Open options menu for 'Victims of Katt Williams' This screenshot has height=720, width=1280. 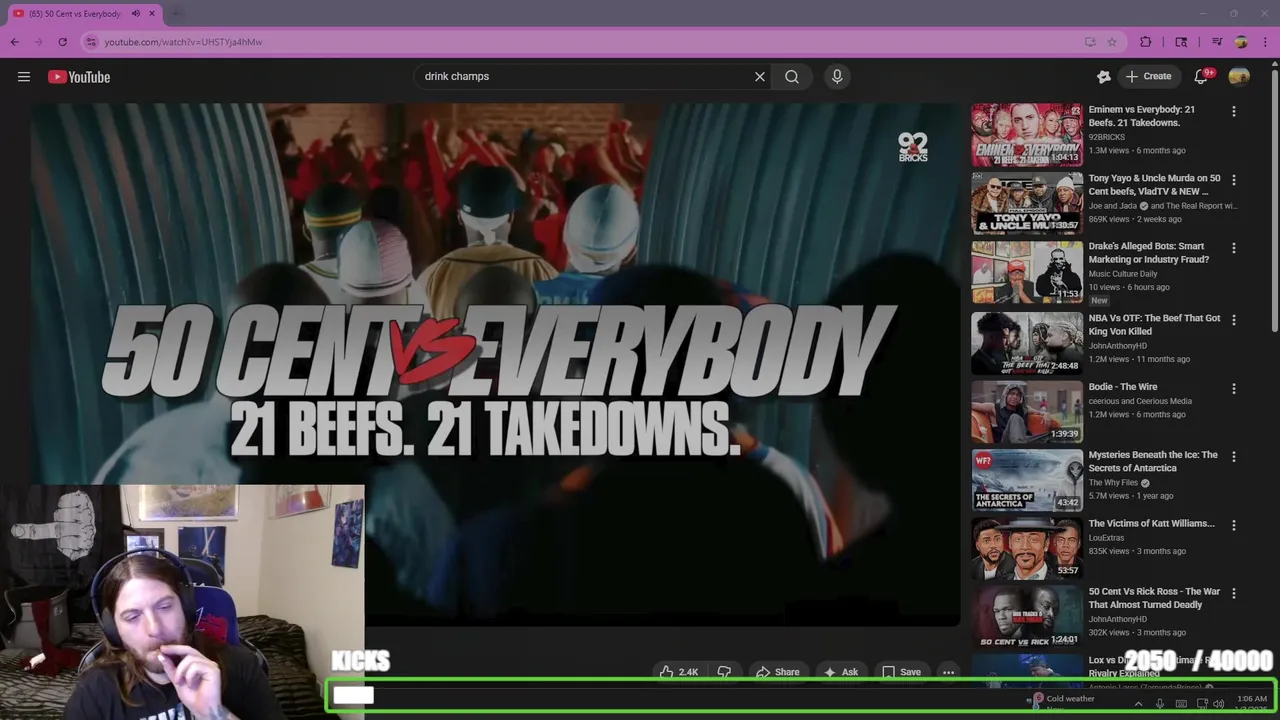click(x=1234, y=525)
